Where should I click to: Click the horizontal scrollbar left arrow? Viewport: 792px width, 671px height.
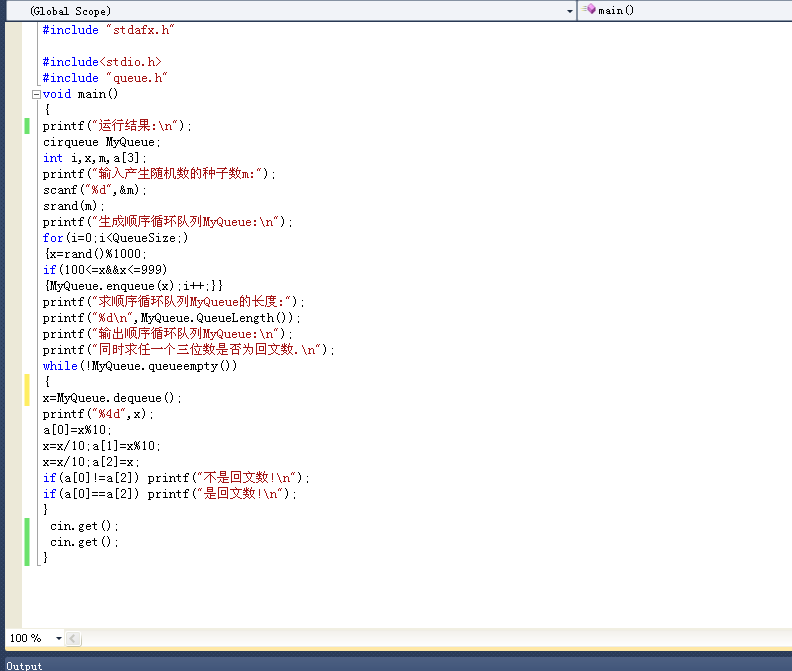74,638
